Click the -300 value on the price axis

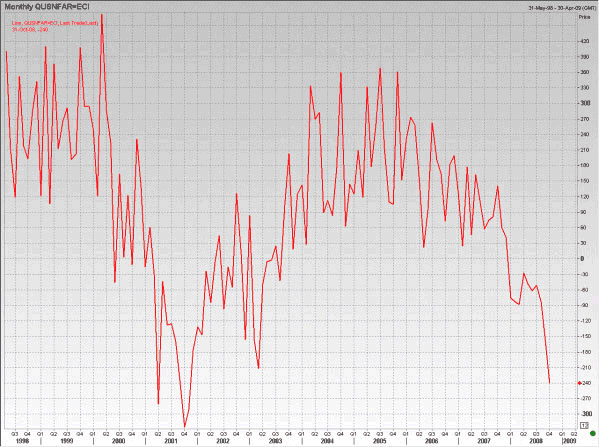pyautogui.click(x=586, y=414)
